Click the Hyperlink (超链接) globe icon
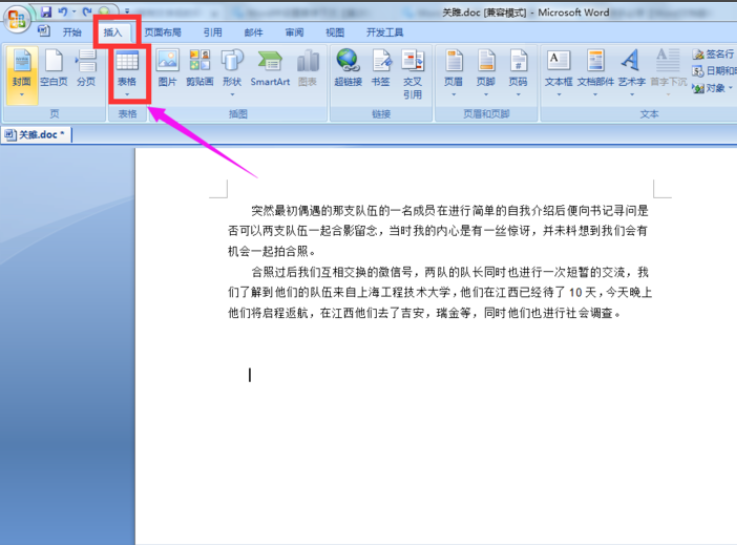 [348, 61]
